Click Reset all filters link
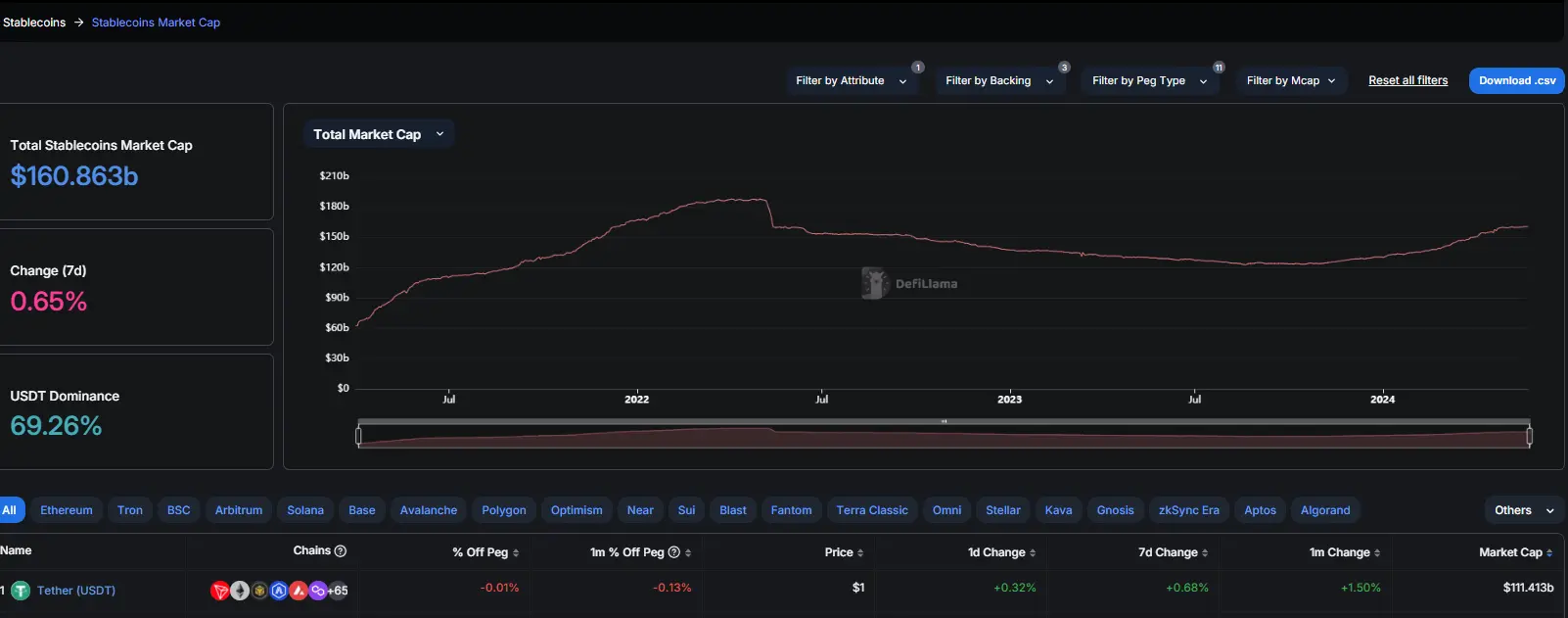The width and height of the screenshot is (1568, 618). click(x=1407, y=80)
